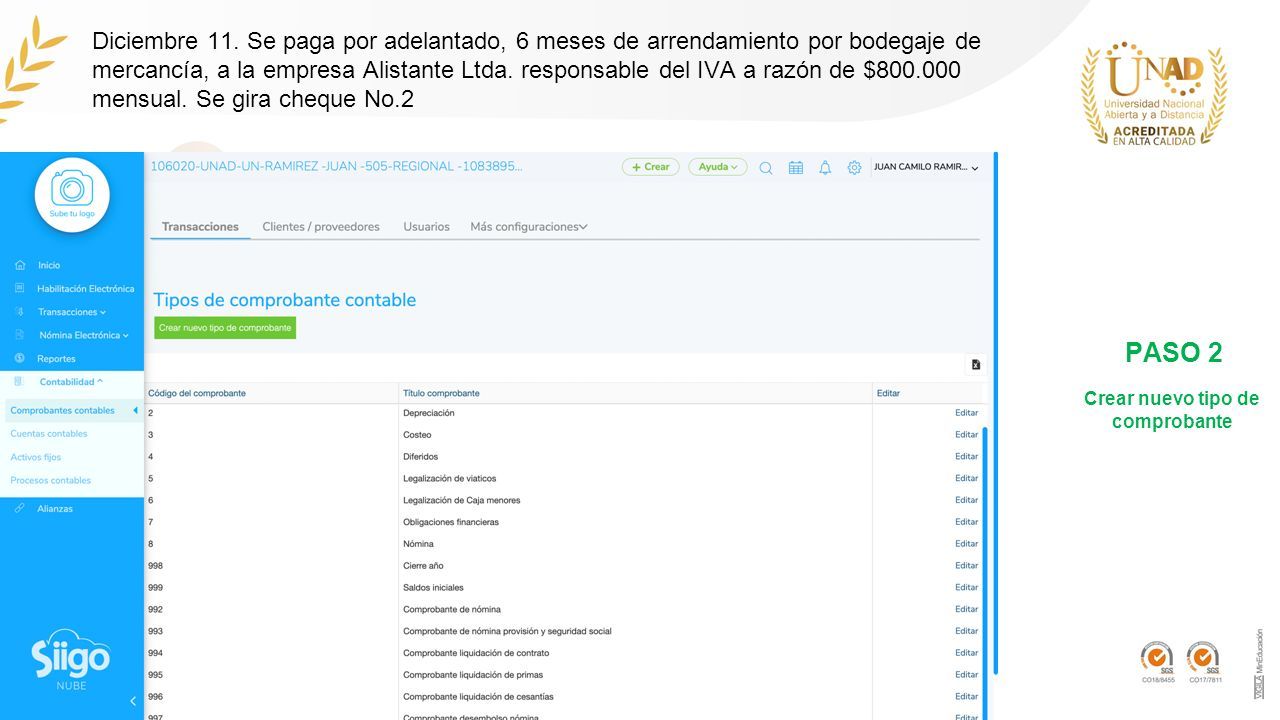Edit the Nómina comprobante row

click(x=966, y=544)
